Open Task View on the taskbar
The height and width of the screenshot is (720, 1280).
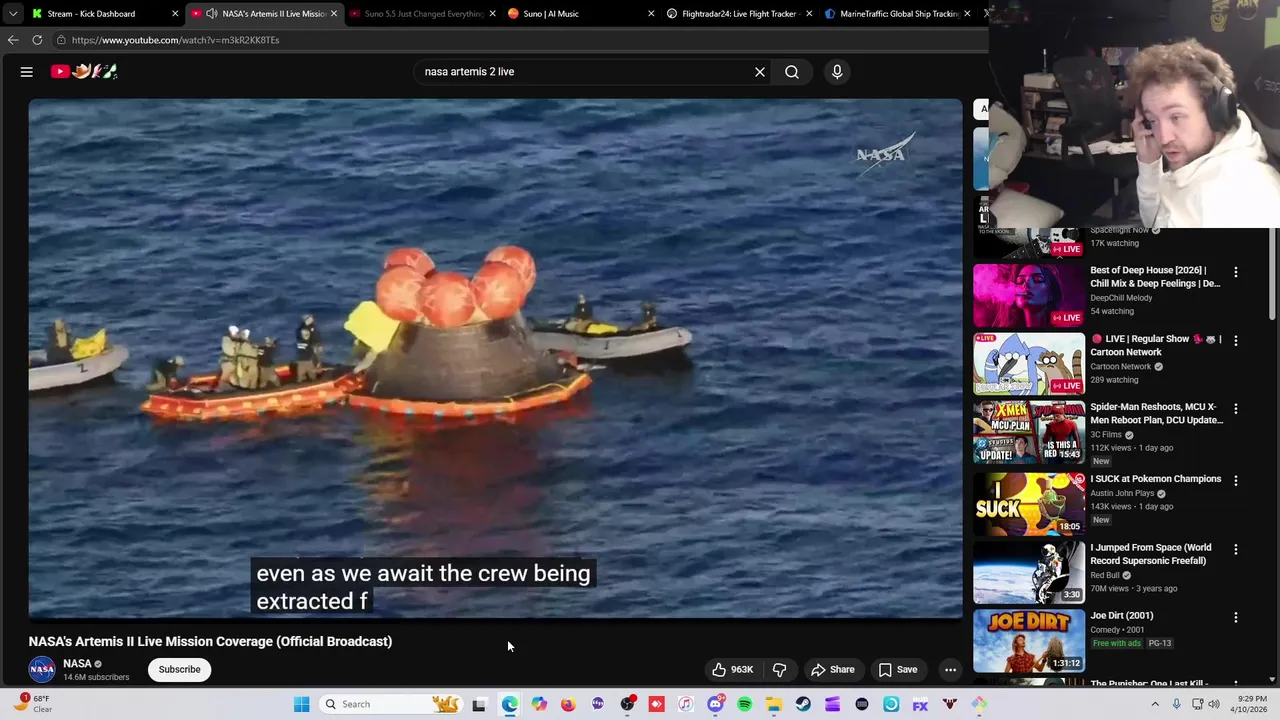coord(479,704)
